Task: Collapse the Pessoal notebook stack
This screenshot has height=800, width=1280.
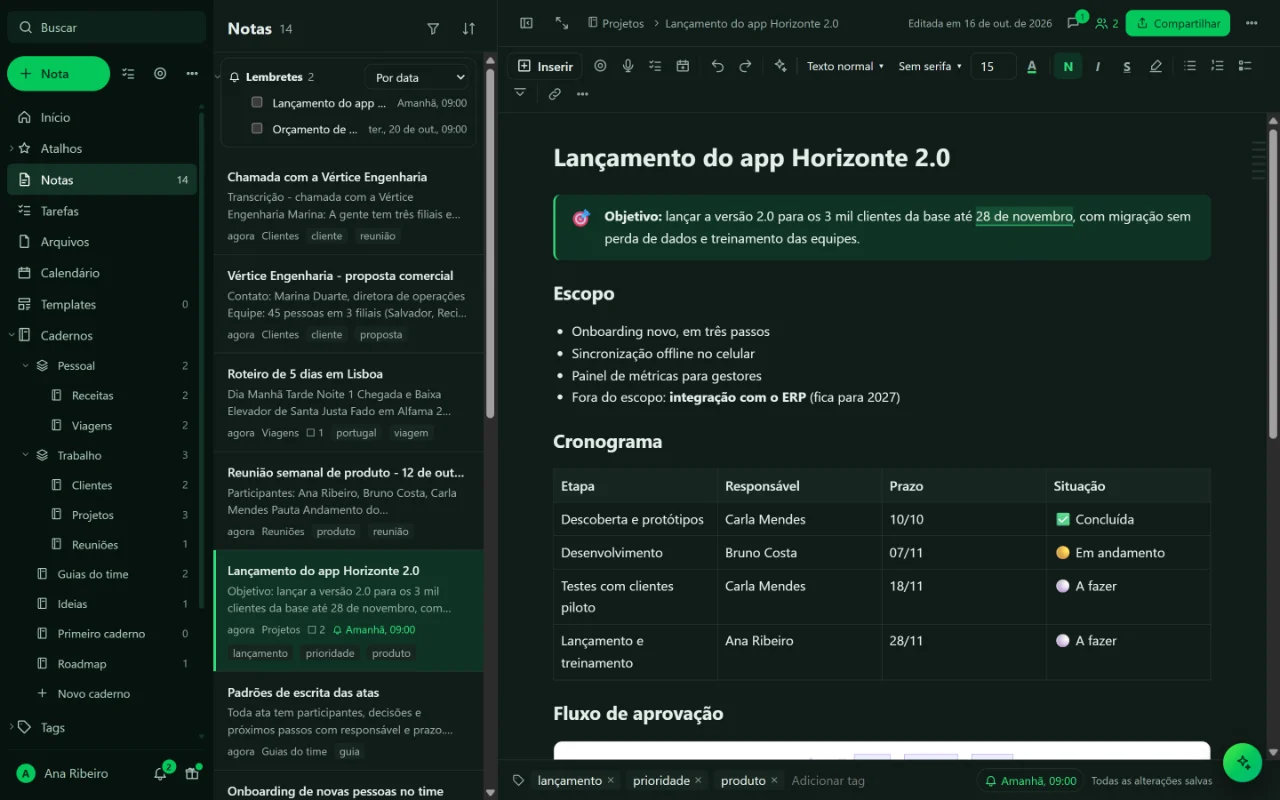Action: pos(26,366)
